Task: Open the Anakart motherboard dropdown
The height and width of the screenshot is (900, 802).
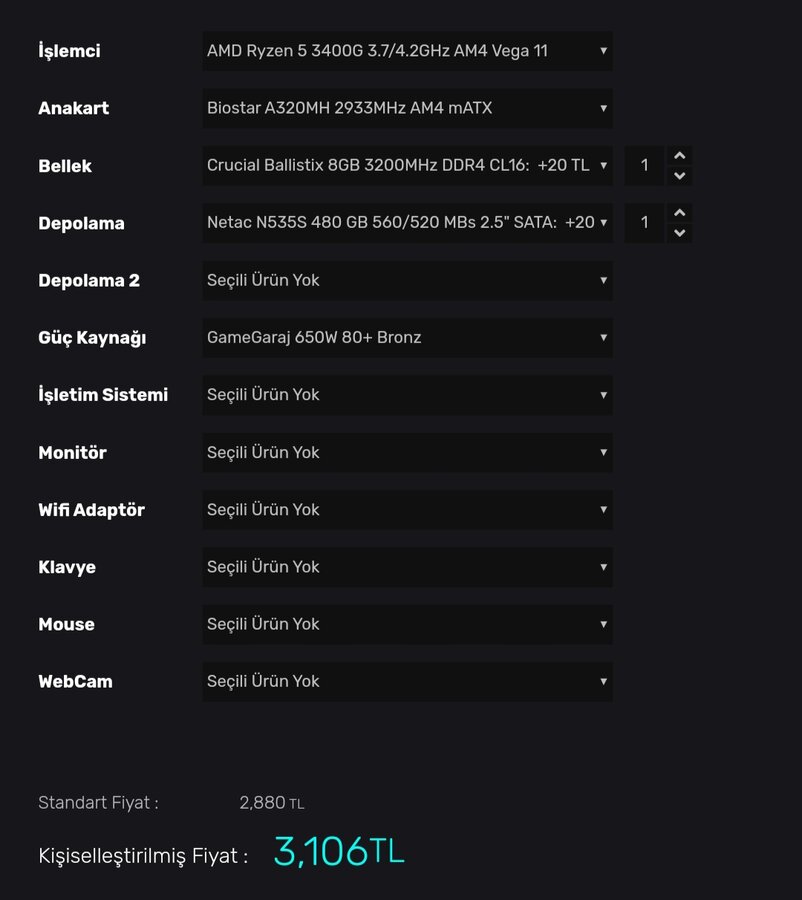Action: (407, 108)
